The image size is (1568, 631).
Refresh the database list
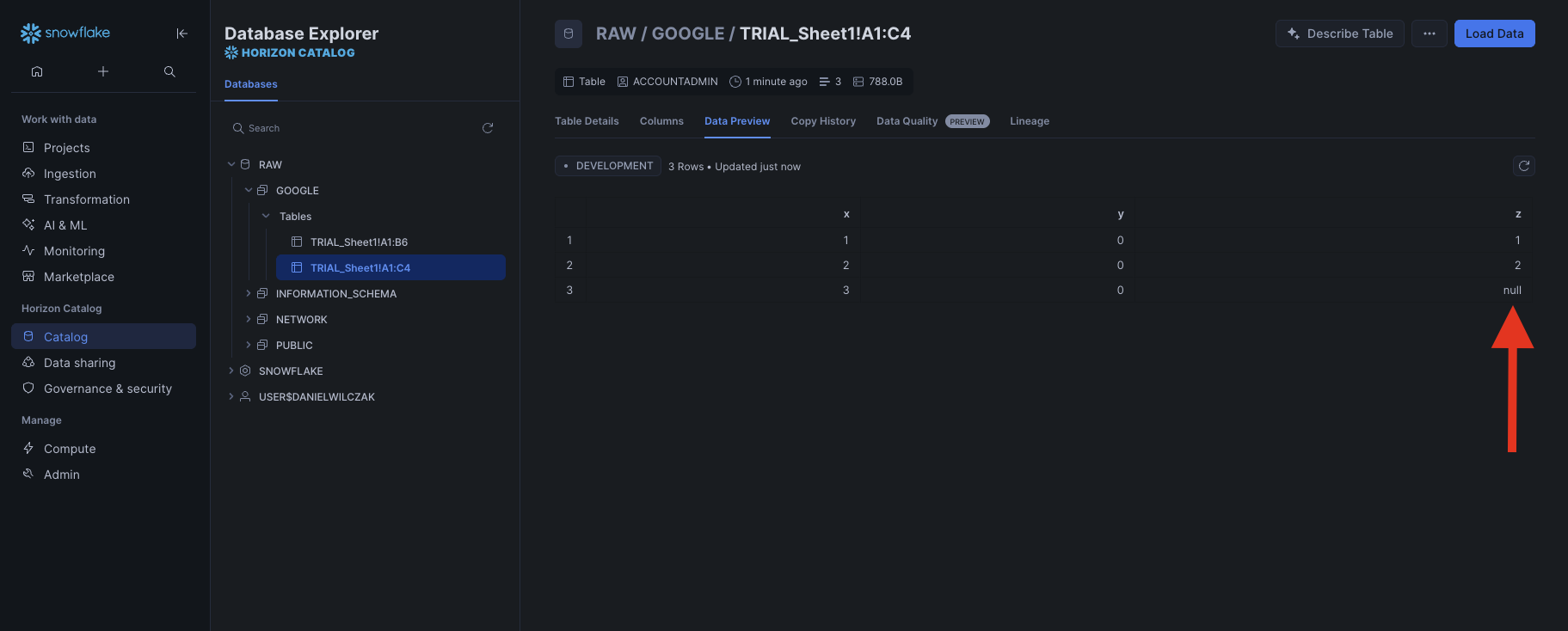tap(488, 128)
